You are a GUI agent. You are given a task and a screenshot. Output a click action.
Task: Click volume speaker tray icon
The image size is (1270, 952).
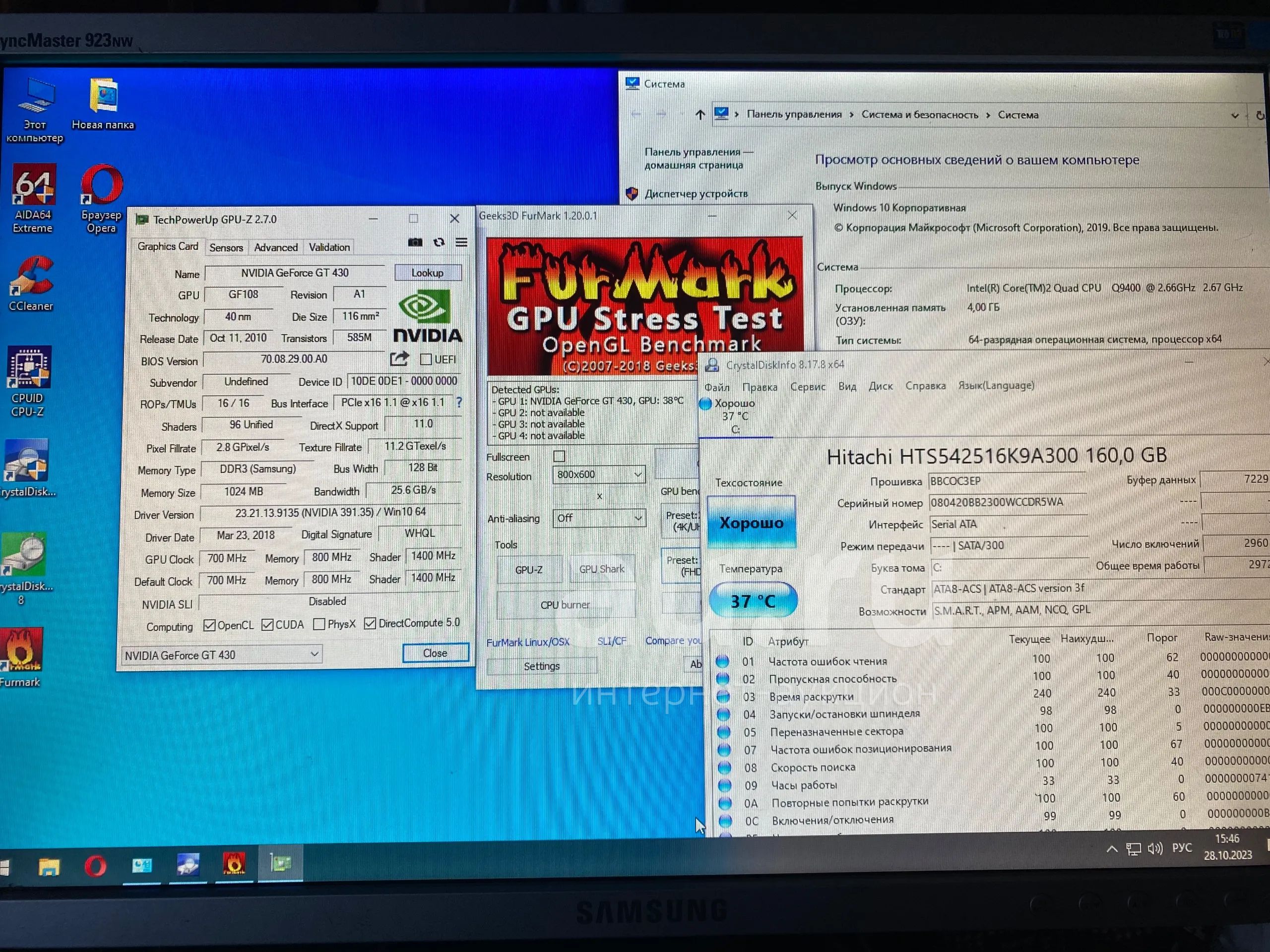[x=1154, y=849]
